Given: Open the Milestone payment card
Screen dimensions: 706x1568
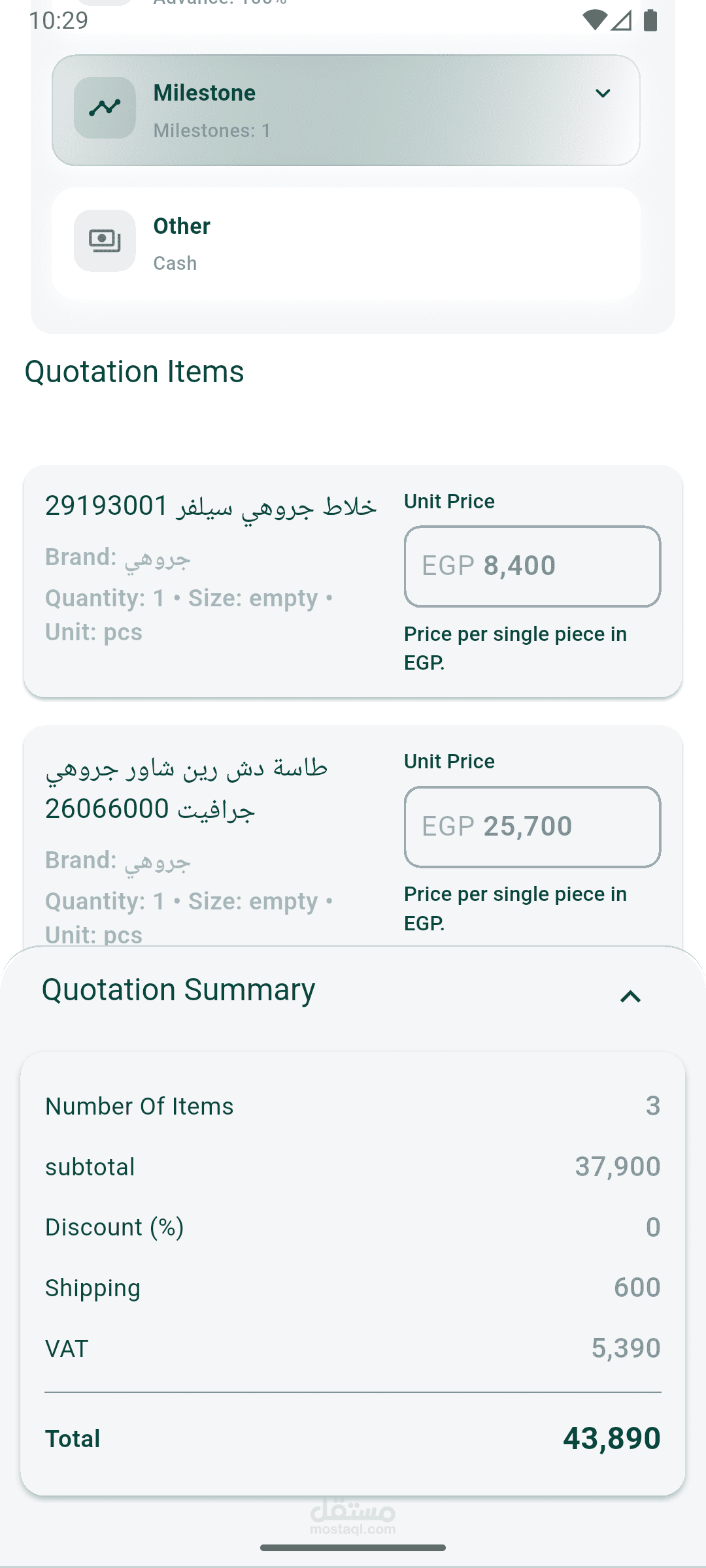Looking at the screenshot, I should (x=346, y=110).
